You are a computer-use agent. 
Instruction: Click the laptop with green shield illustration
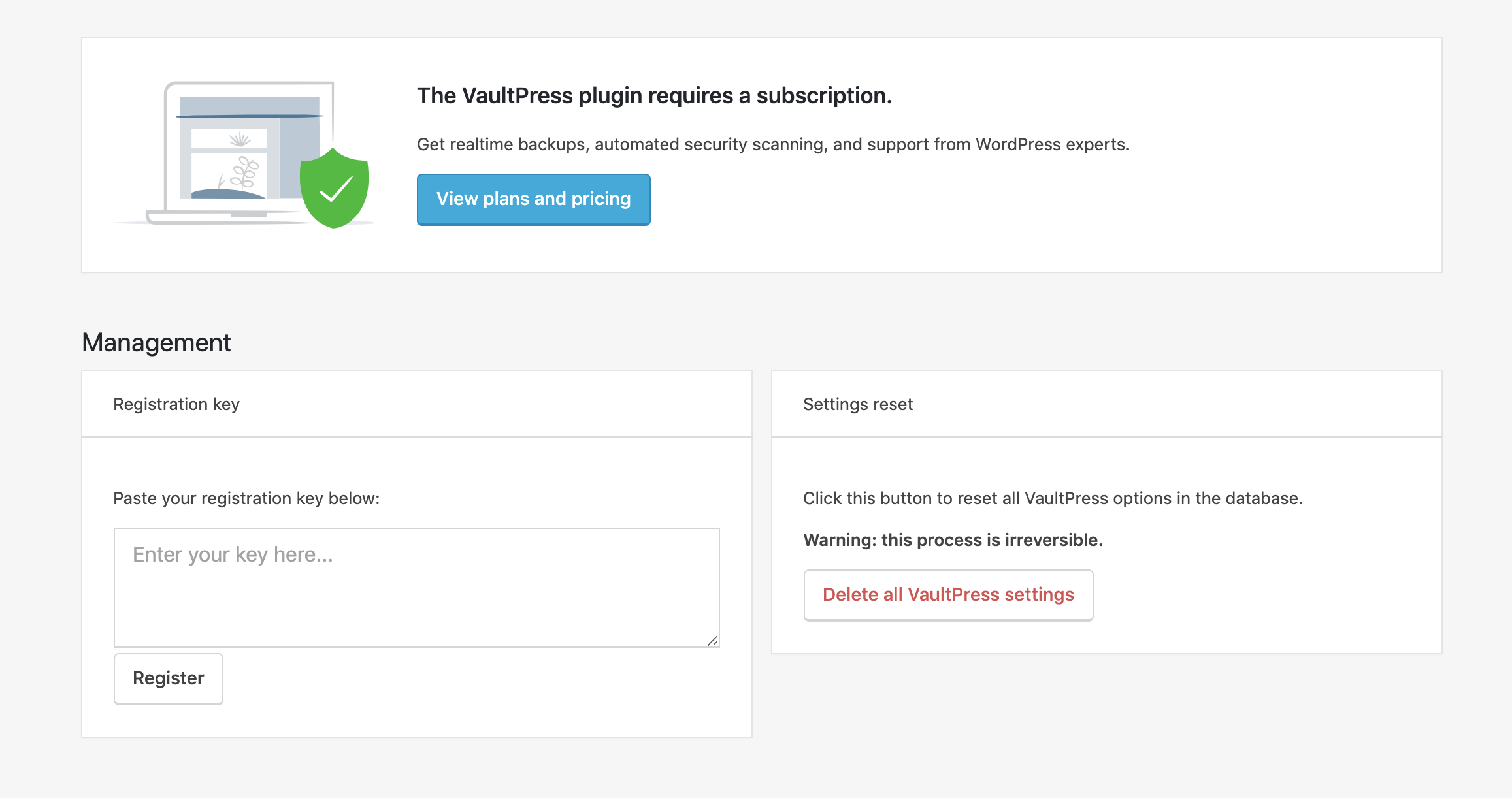(x=245, y=155)
